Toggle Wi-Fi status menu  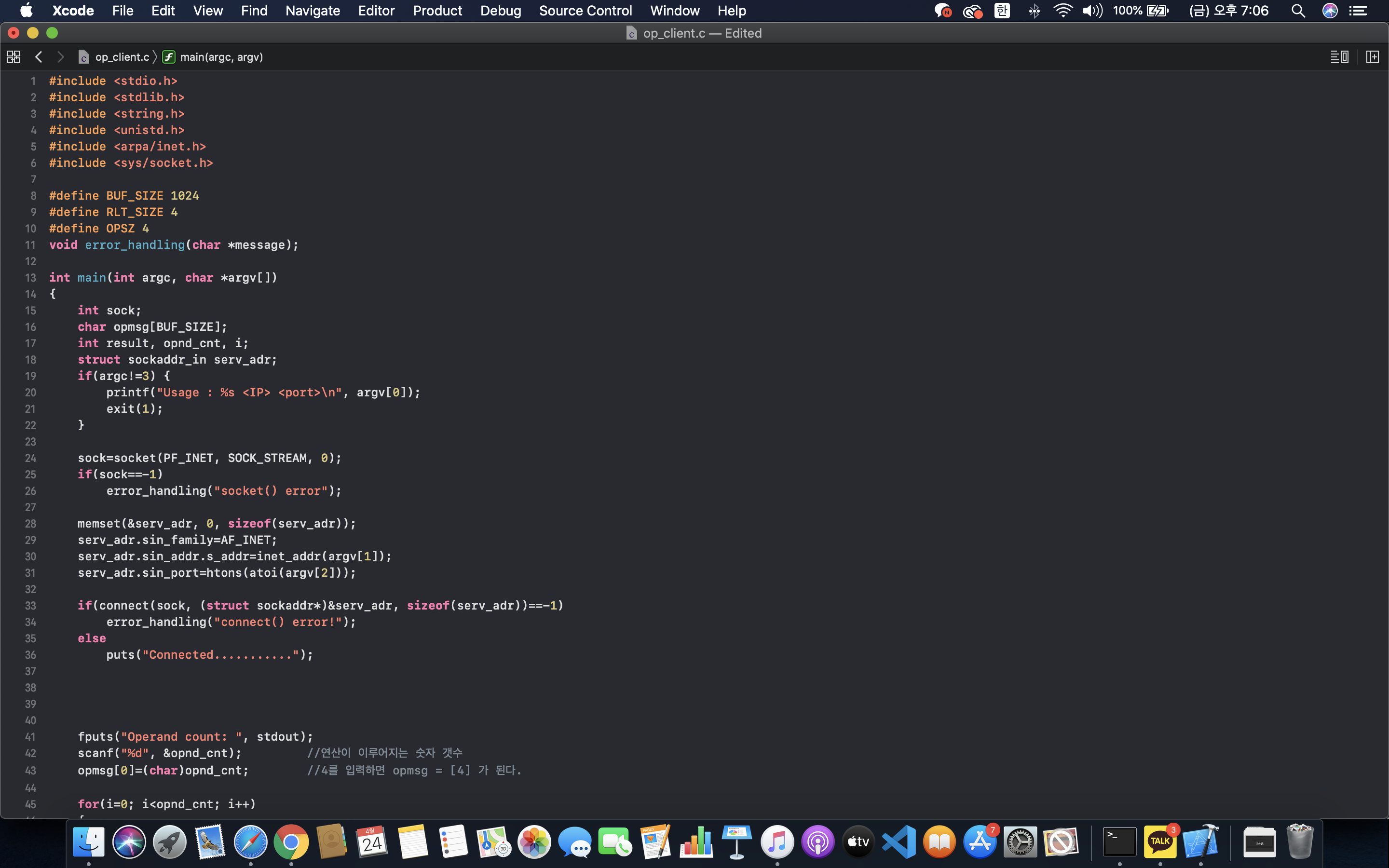click(x=1063, y=10)
